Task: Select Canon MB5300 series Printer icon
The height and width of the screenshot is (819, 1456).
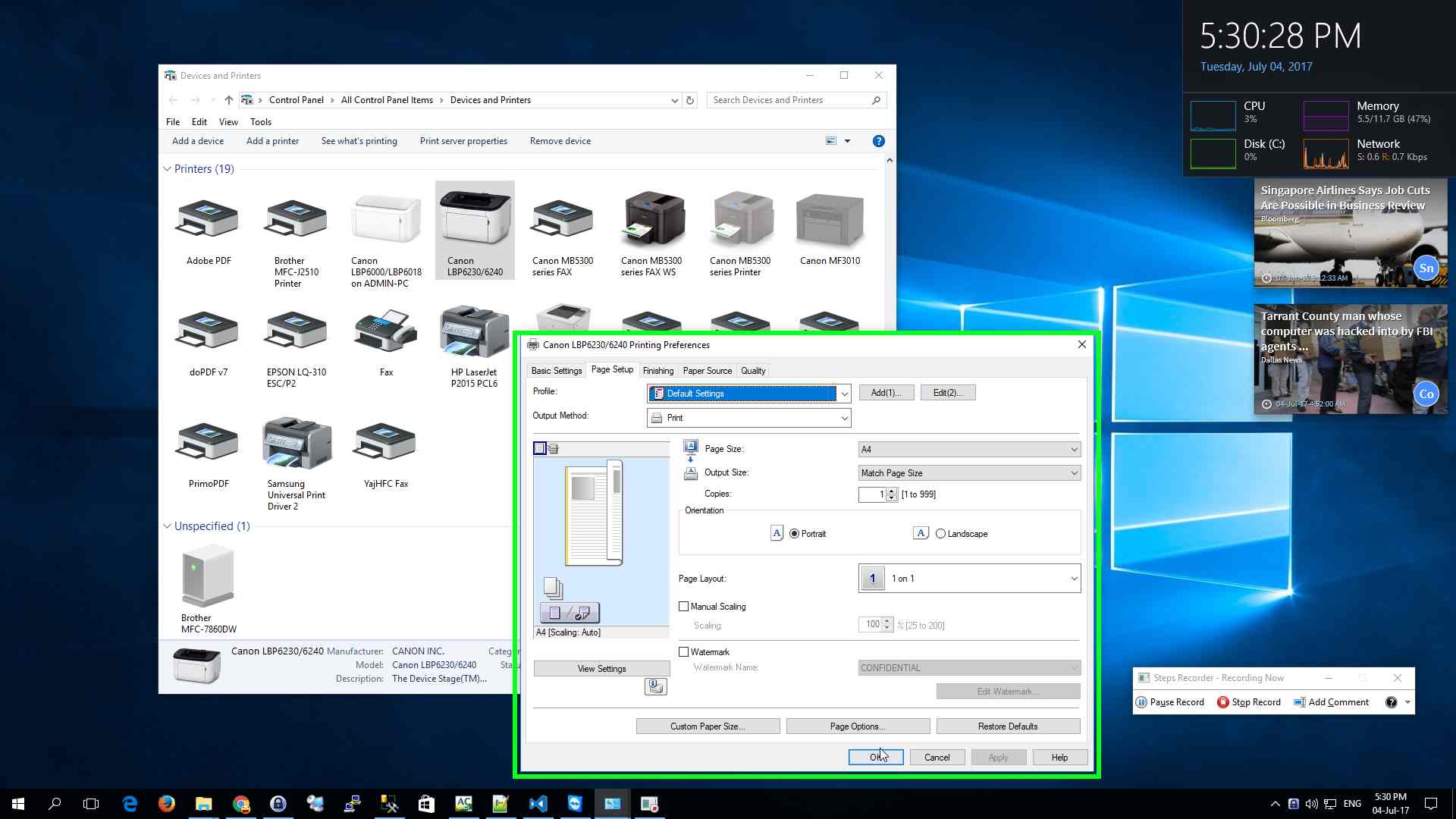Action: [x=740, y=220]
